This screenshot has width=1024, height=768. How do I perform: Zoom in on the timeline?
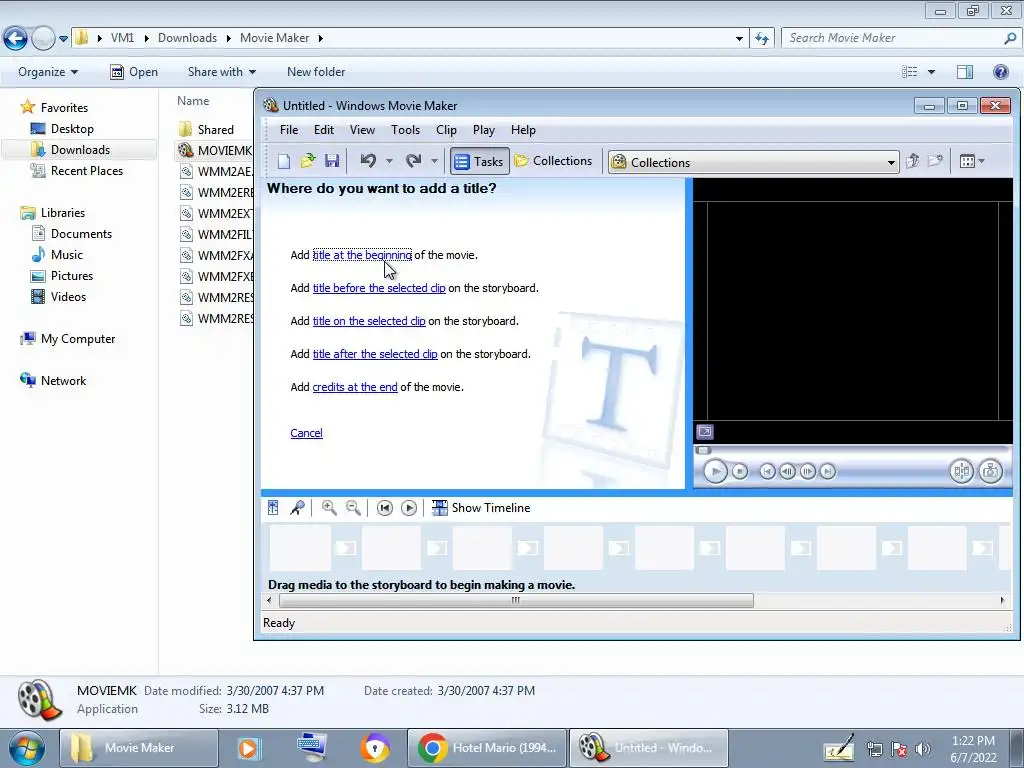pyautogui.click(x=328, y=507)
